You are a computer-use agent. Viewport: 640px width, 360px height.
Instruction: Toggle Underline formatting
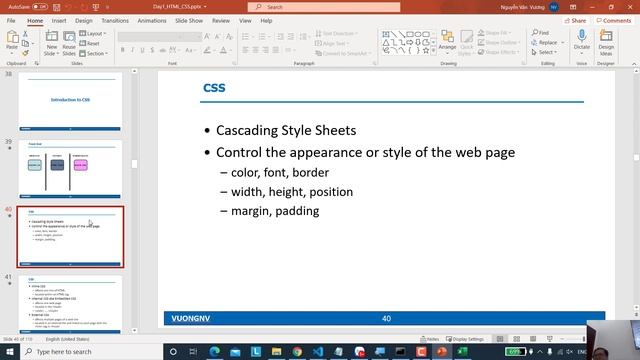coord(142,50)
